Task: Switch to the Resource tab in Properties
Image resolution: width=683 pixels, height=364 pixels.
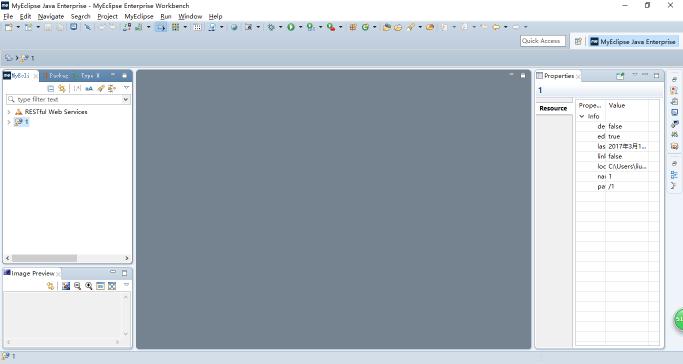Action: point(553,108)
